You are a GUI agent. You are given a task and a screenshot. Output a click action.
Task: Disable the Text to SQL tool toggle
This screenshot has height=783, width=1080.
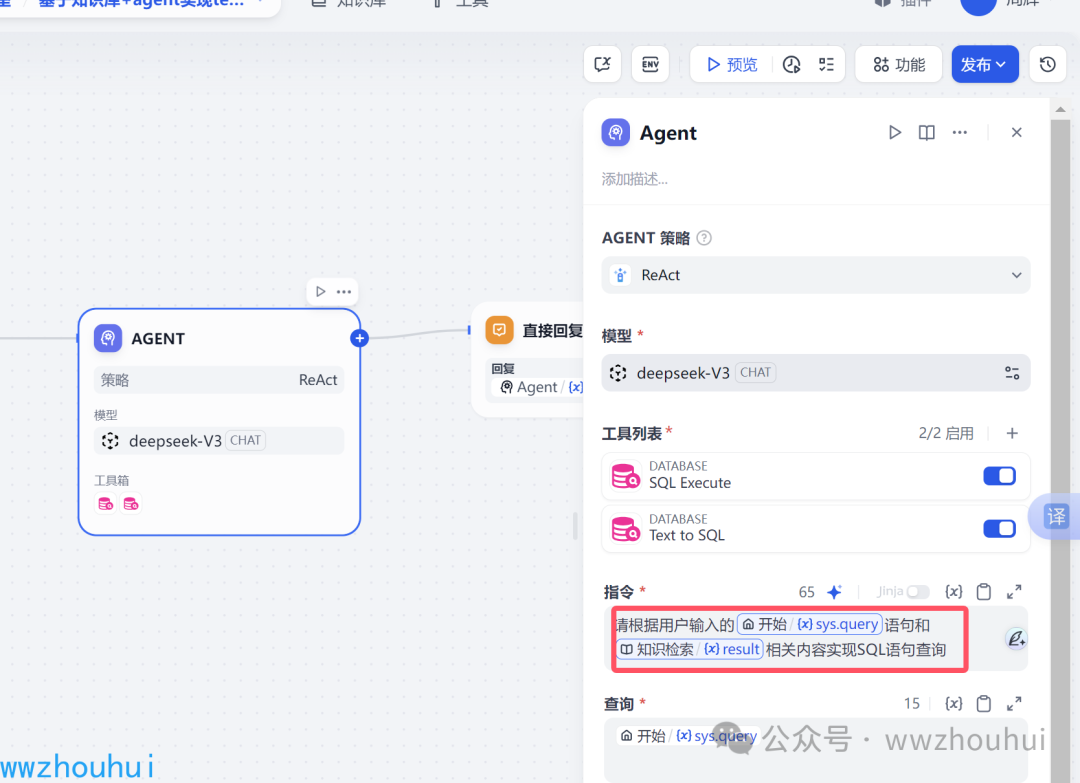(999, 528)
